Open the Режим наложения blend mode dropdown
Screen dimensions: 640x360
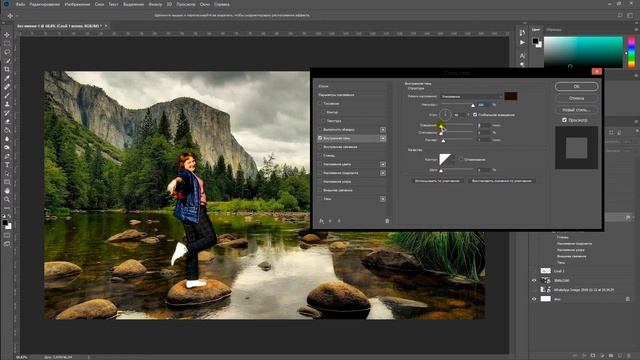[471, 96]
